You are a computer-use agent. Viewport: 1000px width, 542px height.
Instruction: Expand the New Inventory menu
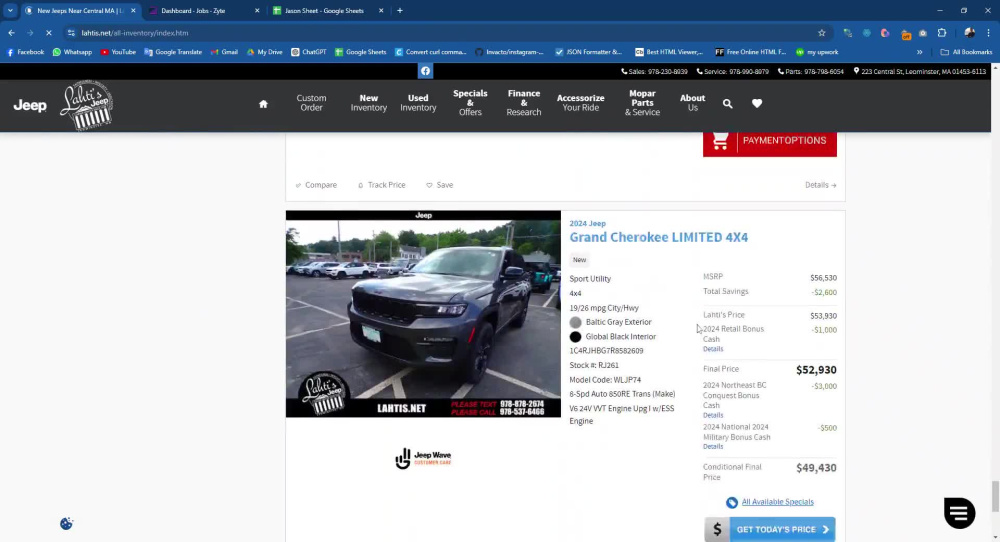coord(369,103)
